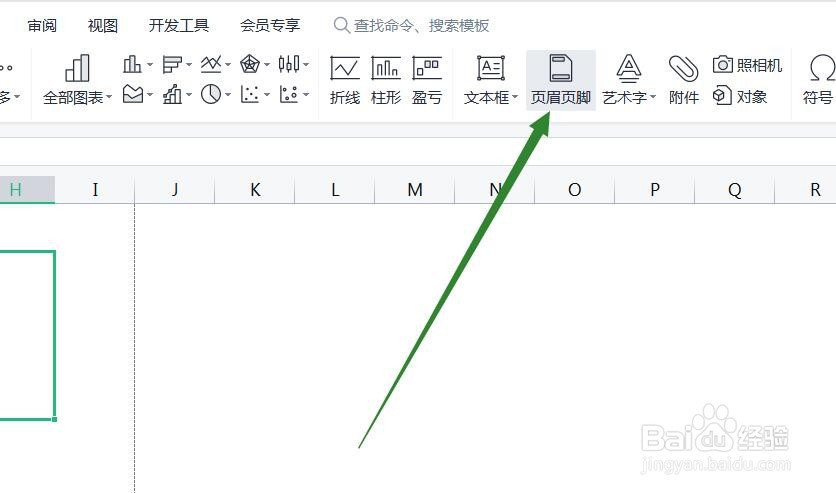Viewport: 836px width, 493px height.
Task: Expand the 全部图表 dropdown arrow
Action: [109, 97]
